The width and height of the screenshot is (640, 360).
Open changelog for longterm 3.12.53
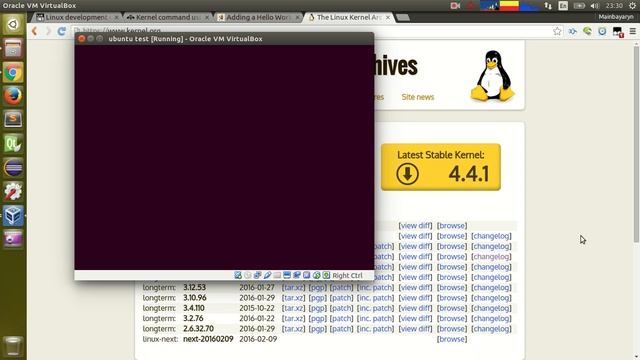click(x=491, y=287)
